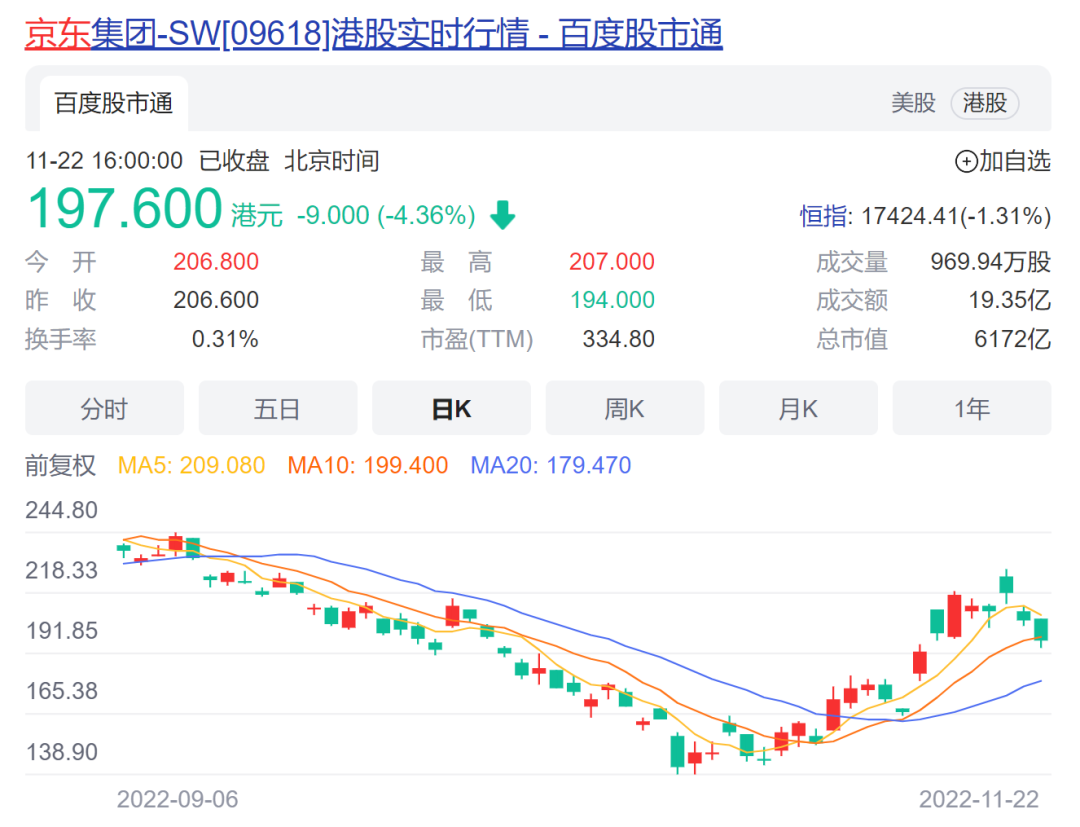The width and height of the screenshot is (1080, 827).
Task: Select the 港股 market pill
Action: [984, 103]
